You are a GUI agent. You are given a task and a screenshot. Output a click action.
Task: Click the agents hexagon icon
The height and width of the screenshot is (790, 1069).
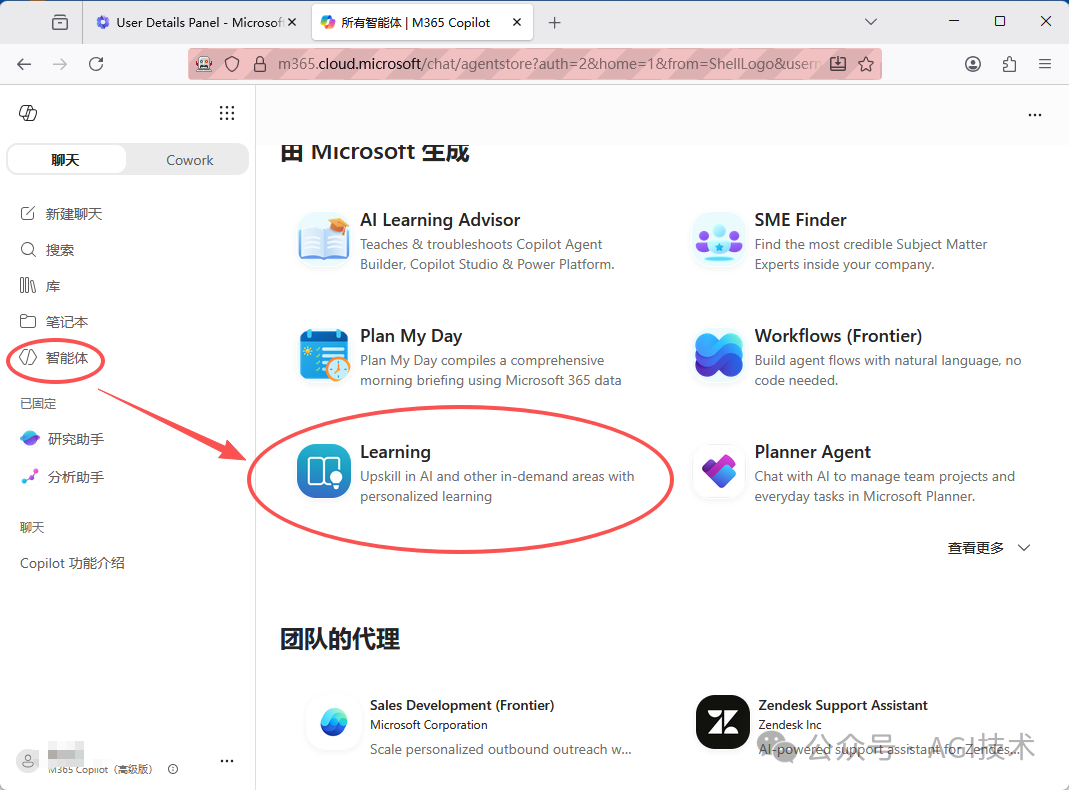pos(27,357)
